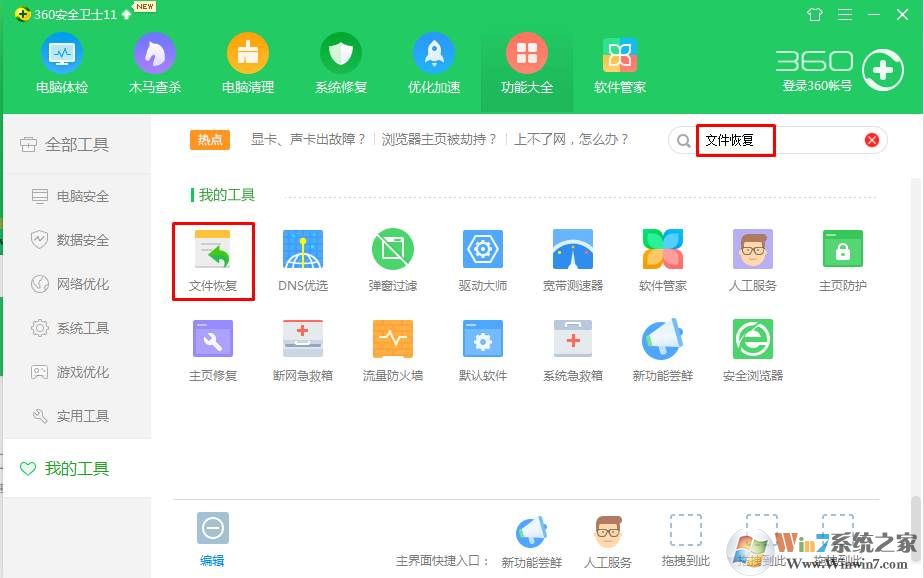Viewport: 924px width, 578px height.
Task: Launch the DNS优选 tool
Action: pos(303,261)
